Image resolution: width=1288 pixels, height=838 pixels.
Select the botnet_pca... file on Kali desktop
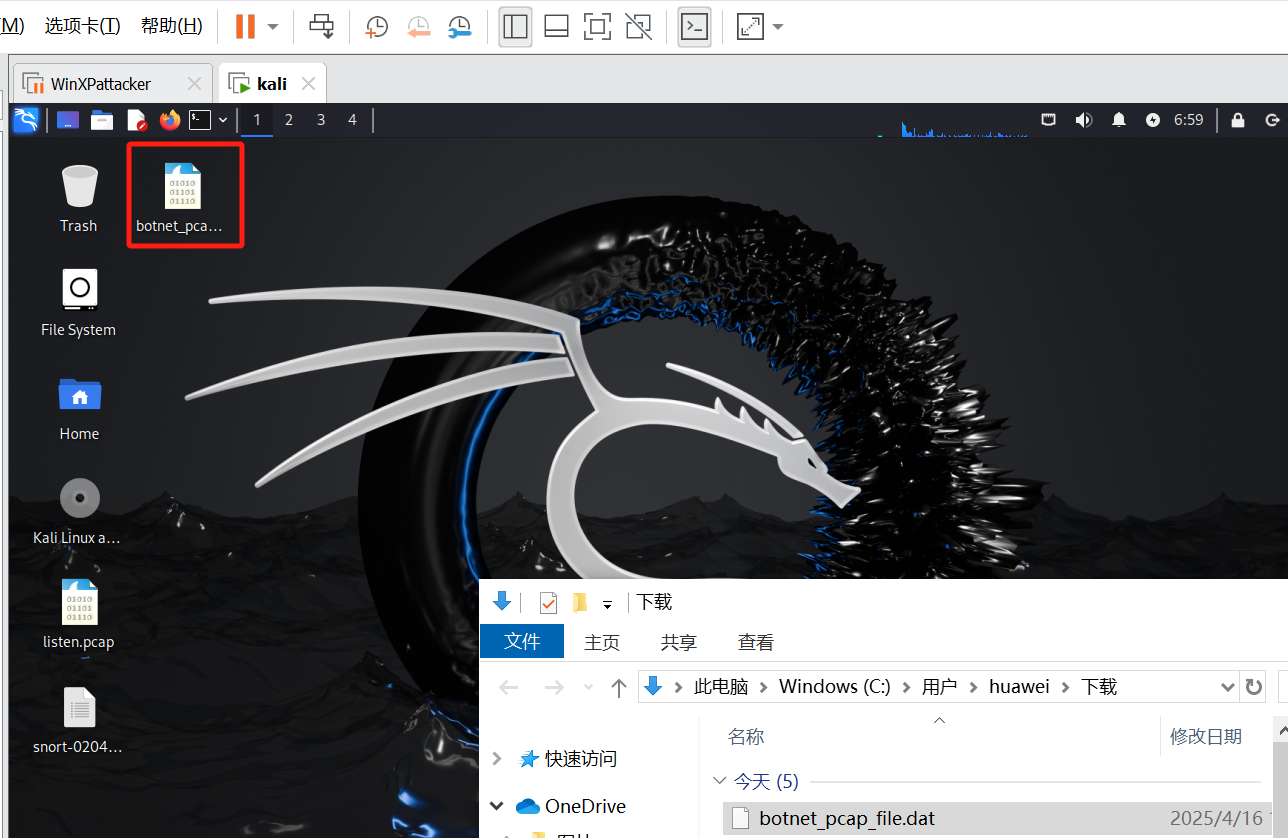(x=183, y=199)
